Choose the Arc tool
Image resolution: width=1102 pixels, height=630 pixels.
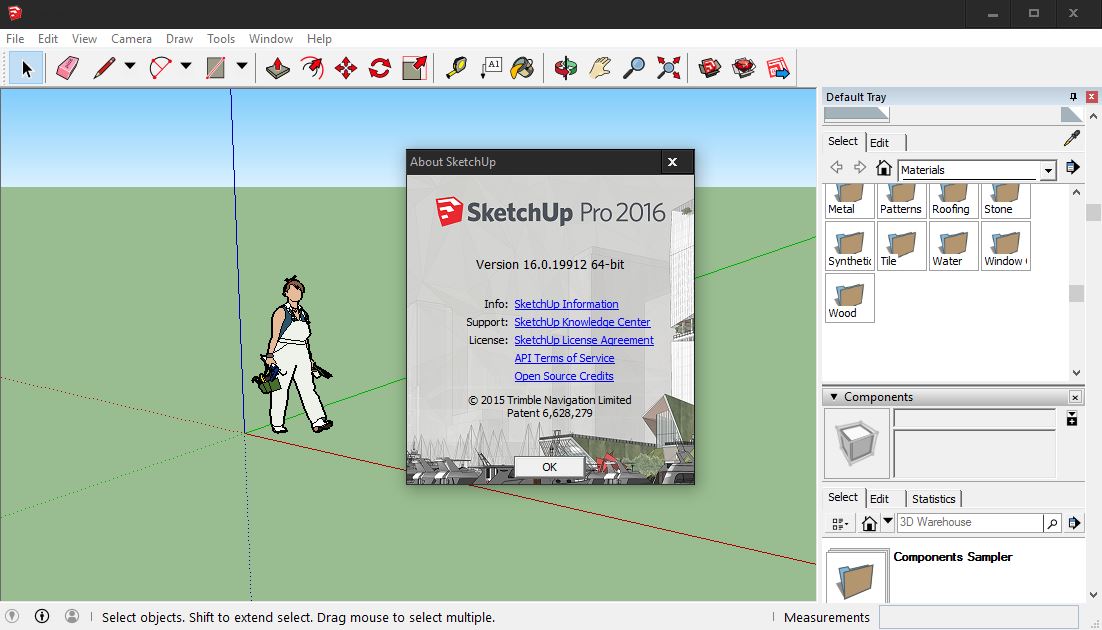tap(161, 68)
